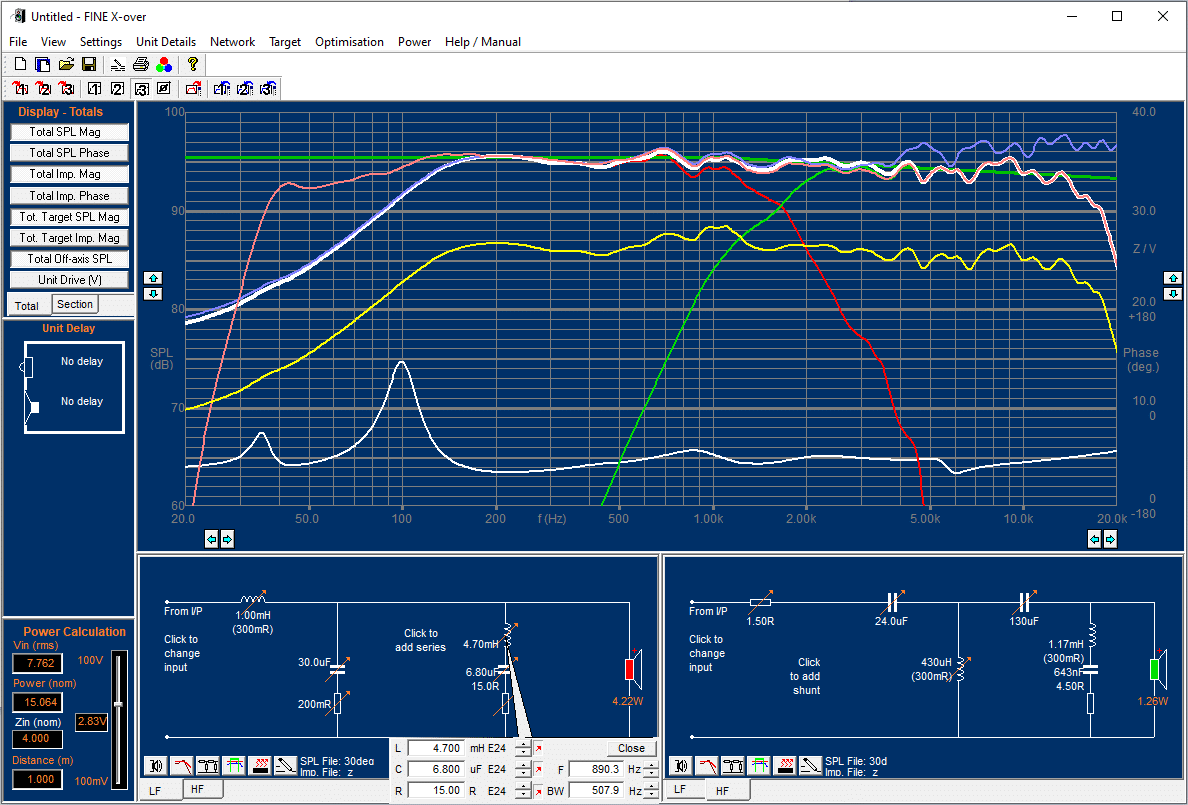Screen dimensions: 1188x805
Task: Toggle Total Off-axis SPL display
Action: pos(69,259)
